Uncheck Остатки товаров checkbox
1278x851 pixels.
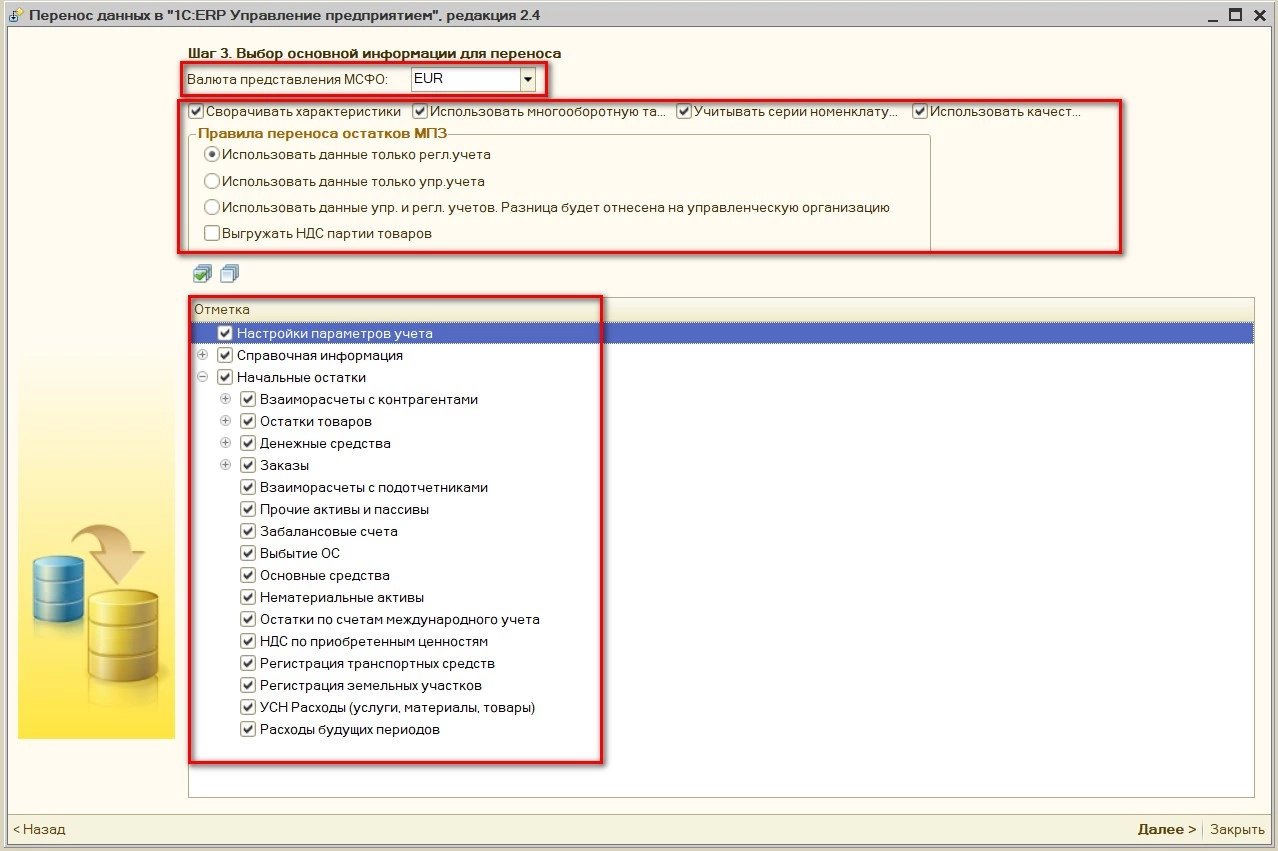click(248, 421)
